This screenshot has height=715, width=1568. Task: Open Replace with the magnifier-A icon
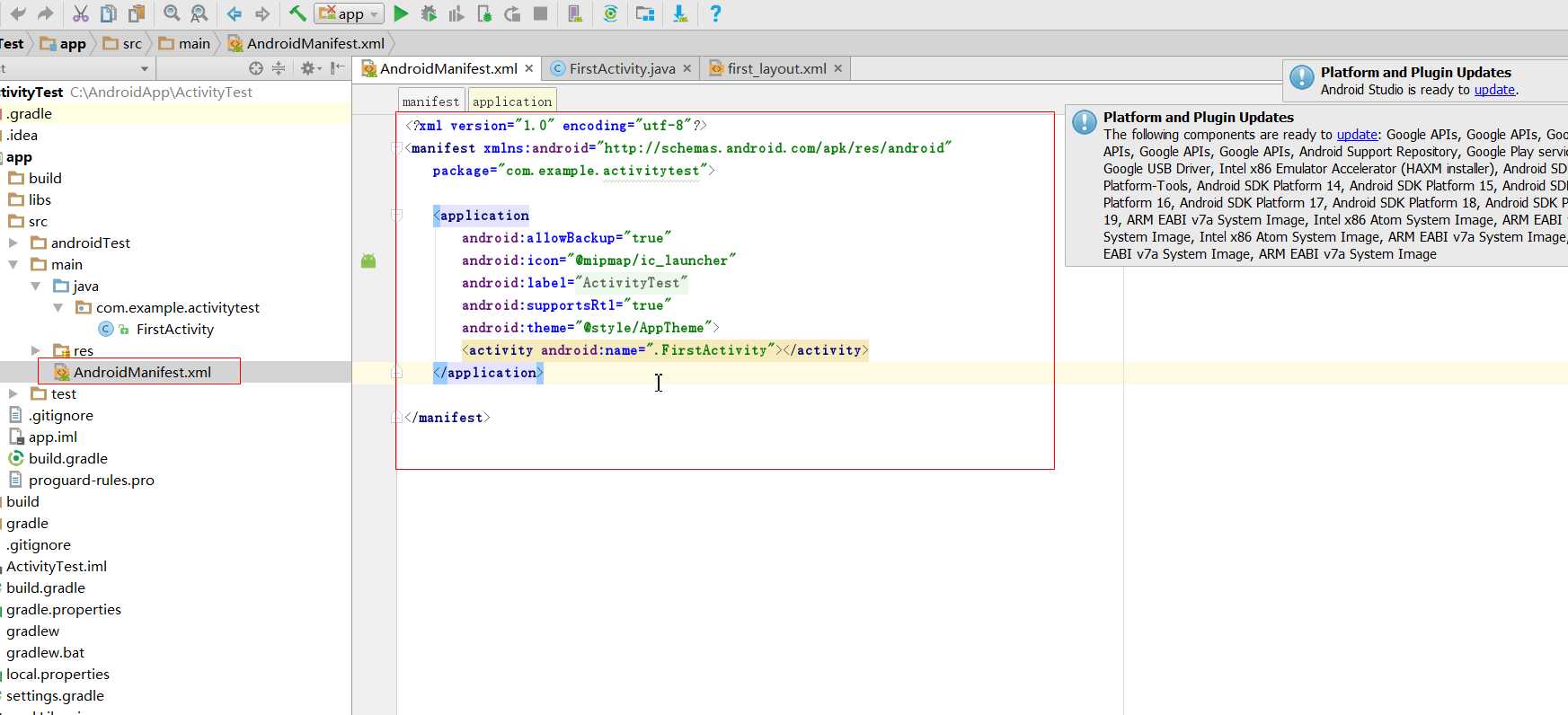click(199, 13)
